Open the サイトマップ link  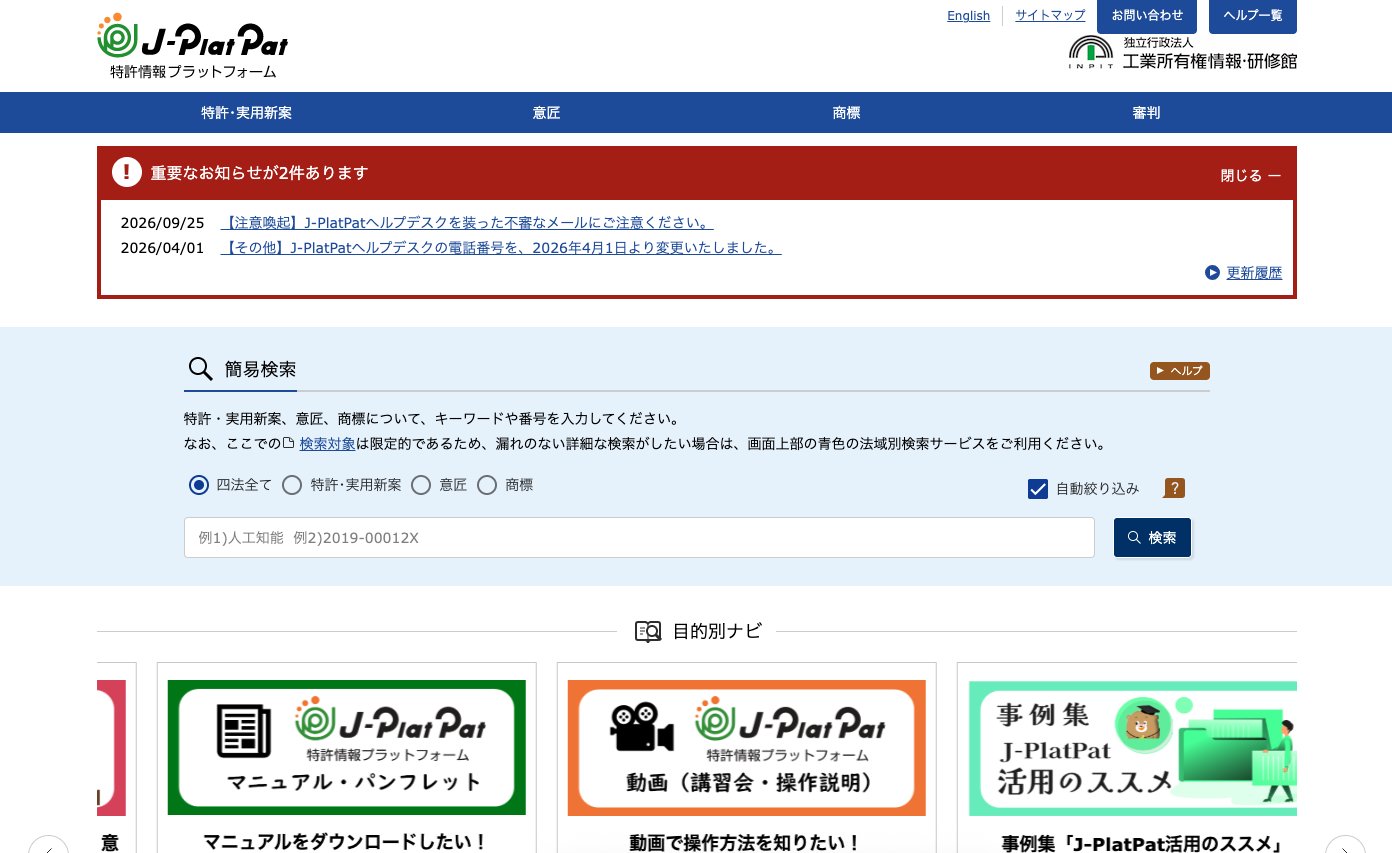tap(1050, 16)
